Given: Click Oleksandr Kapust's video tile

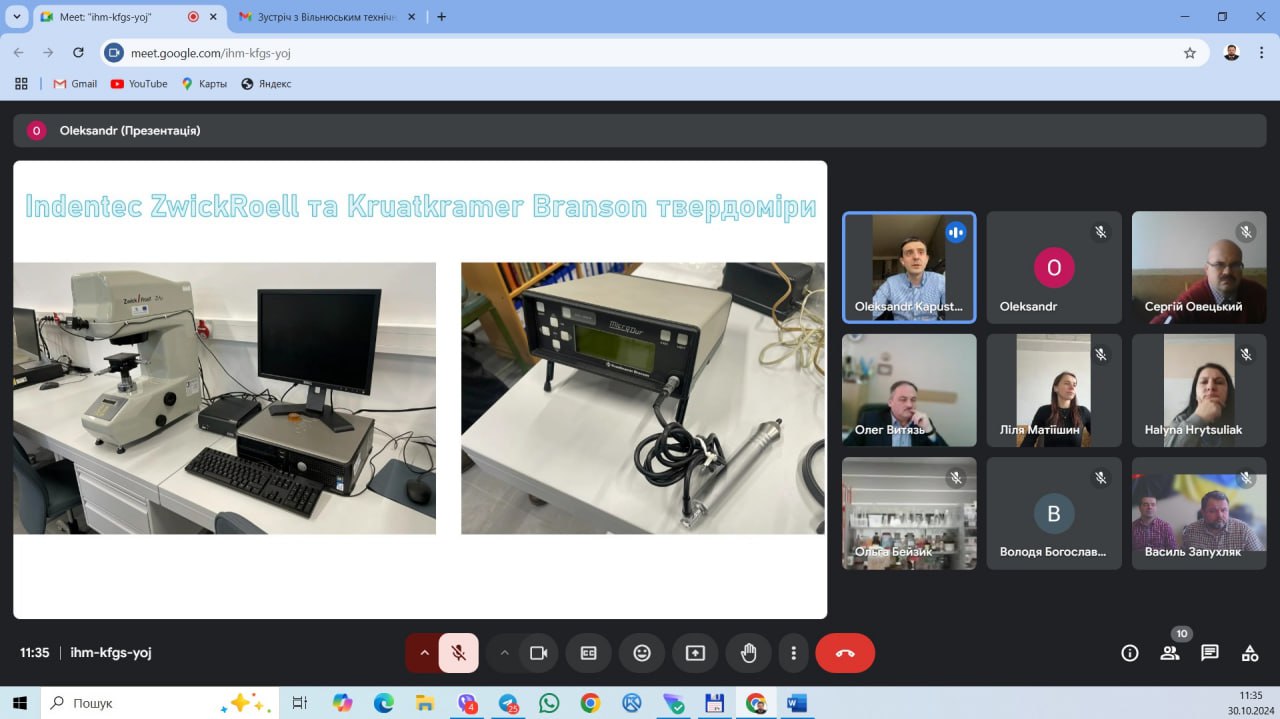Looking at the screenshot, I should pyautogui.click(x=909, y=267).
